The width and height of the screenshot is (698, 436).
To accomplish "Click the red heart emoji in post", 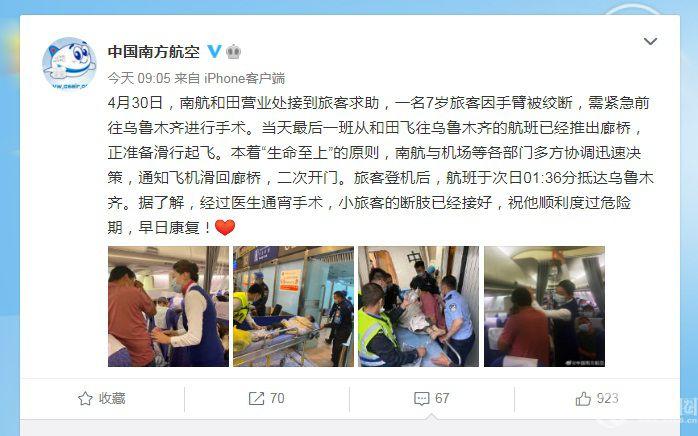I will coord(225,228).
